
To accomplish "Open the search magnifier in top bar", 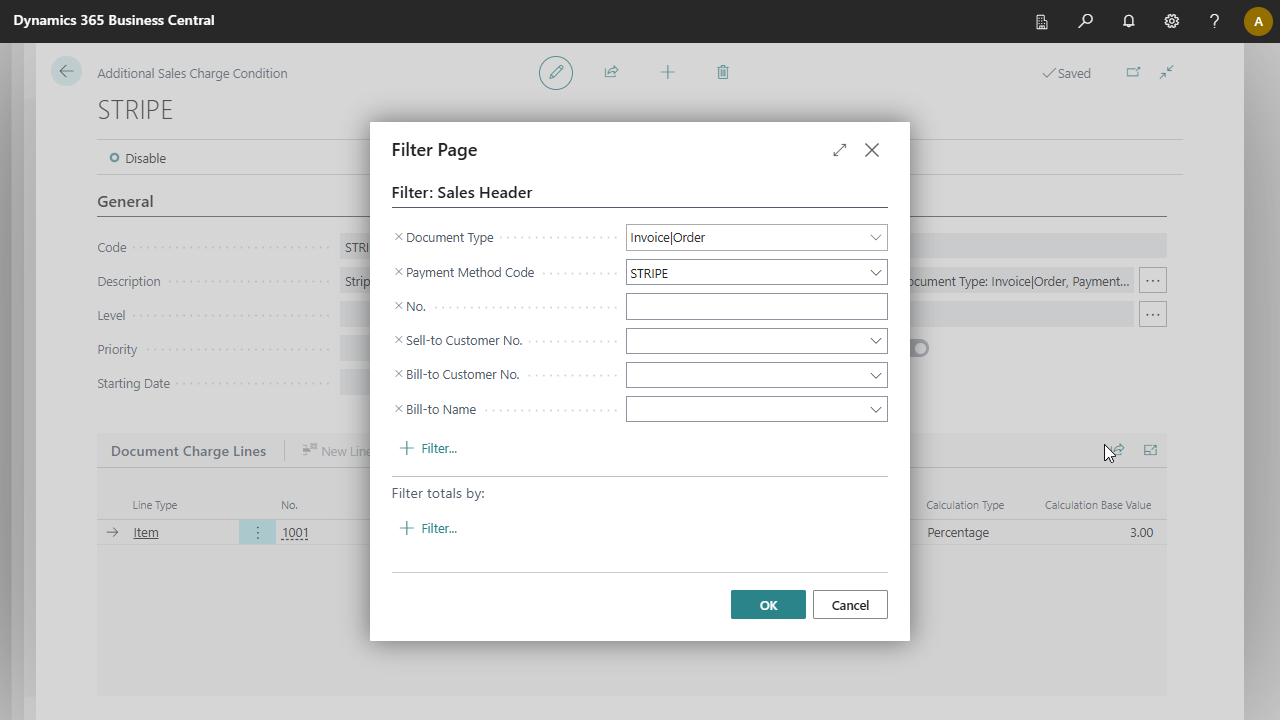I will coord(1085,21).
